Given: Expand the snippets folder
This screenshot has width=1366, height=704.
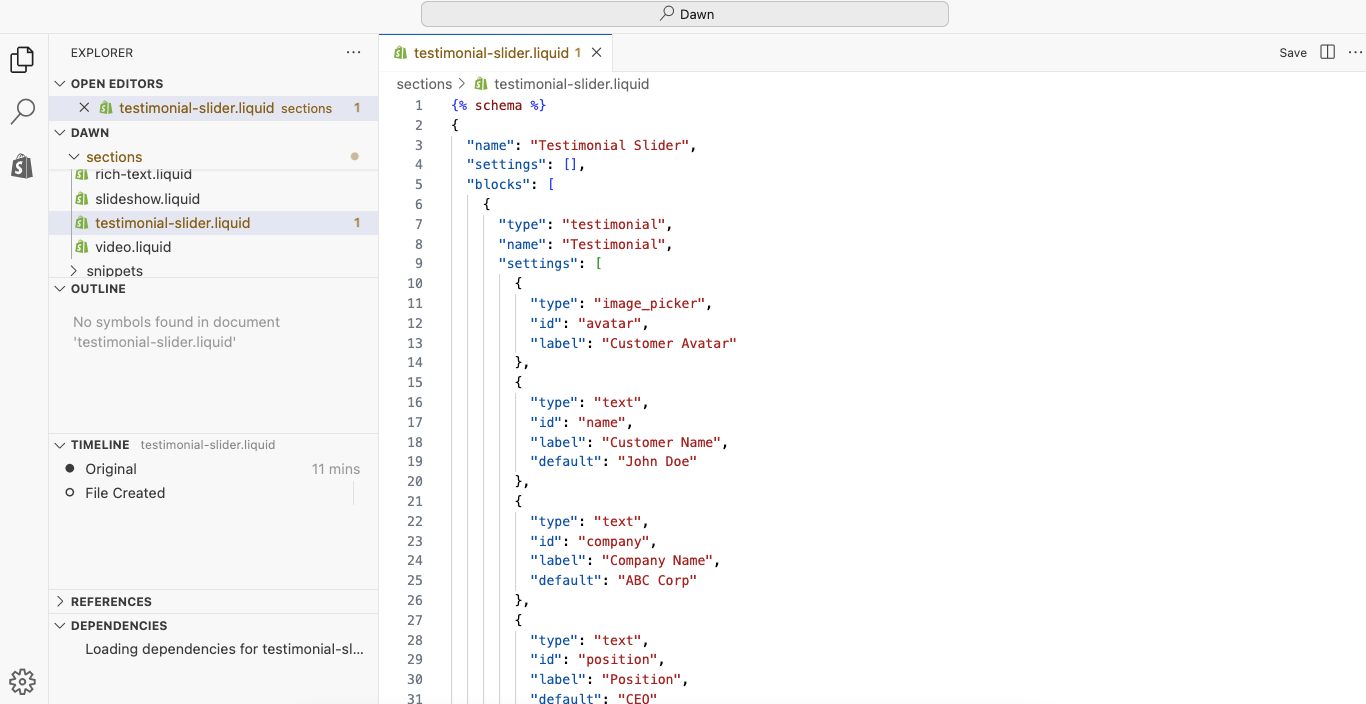Looking at the screenshot, I should click(75, 271).
